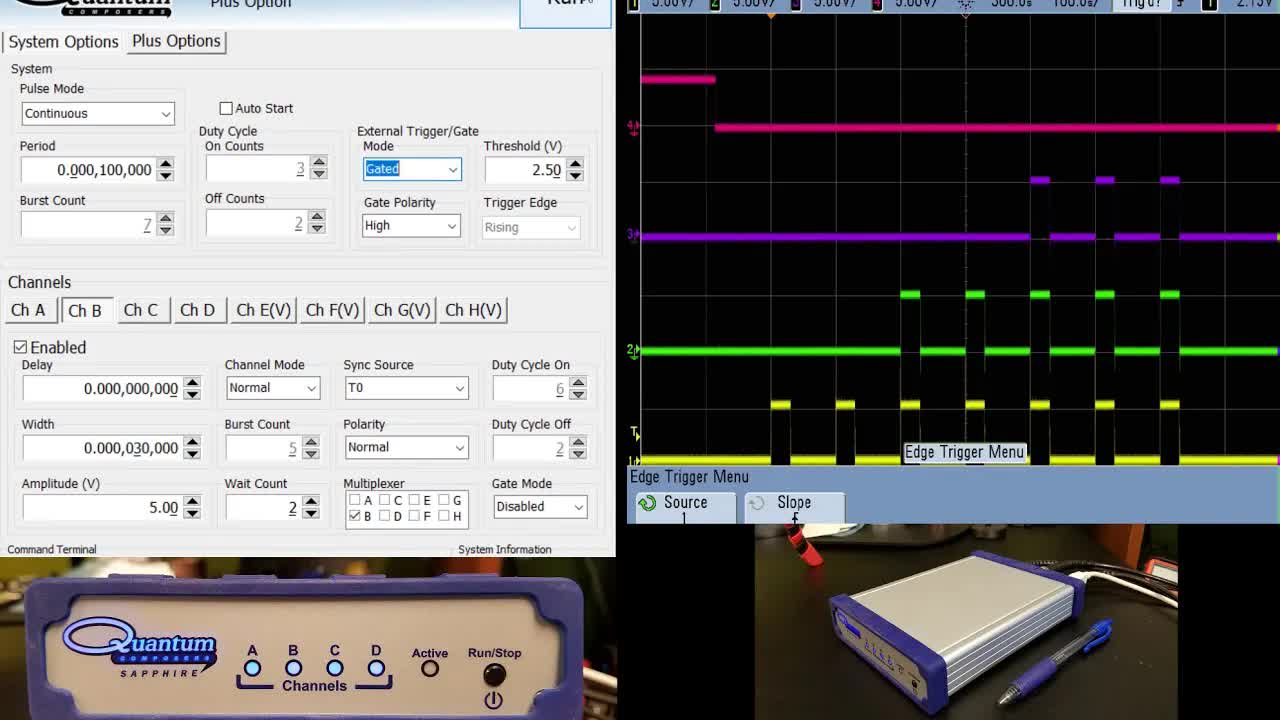Select the Ch E(V) channel tab
The height and width of the screenshot is (720, 1280).
(263, 310)
